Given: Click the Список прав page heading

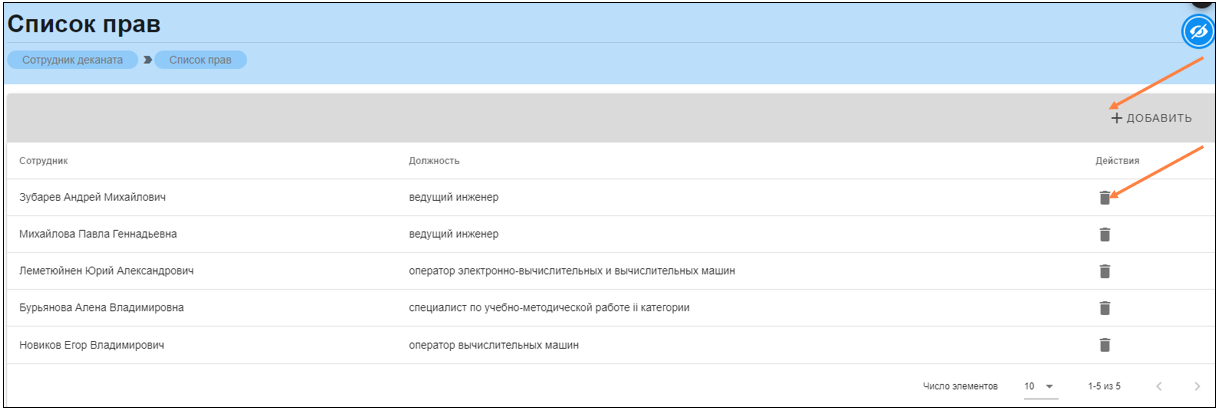Looking at the screenshot, I should tap(84, 25).
